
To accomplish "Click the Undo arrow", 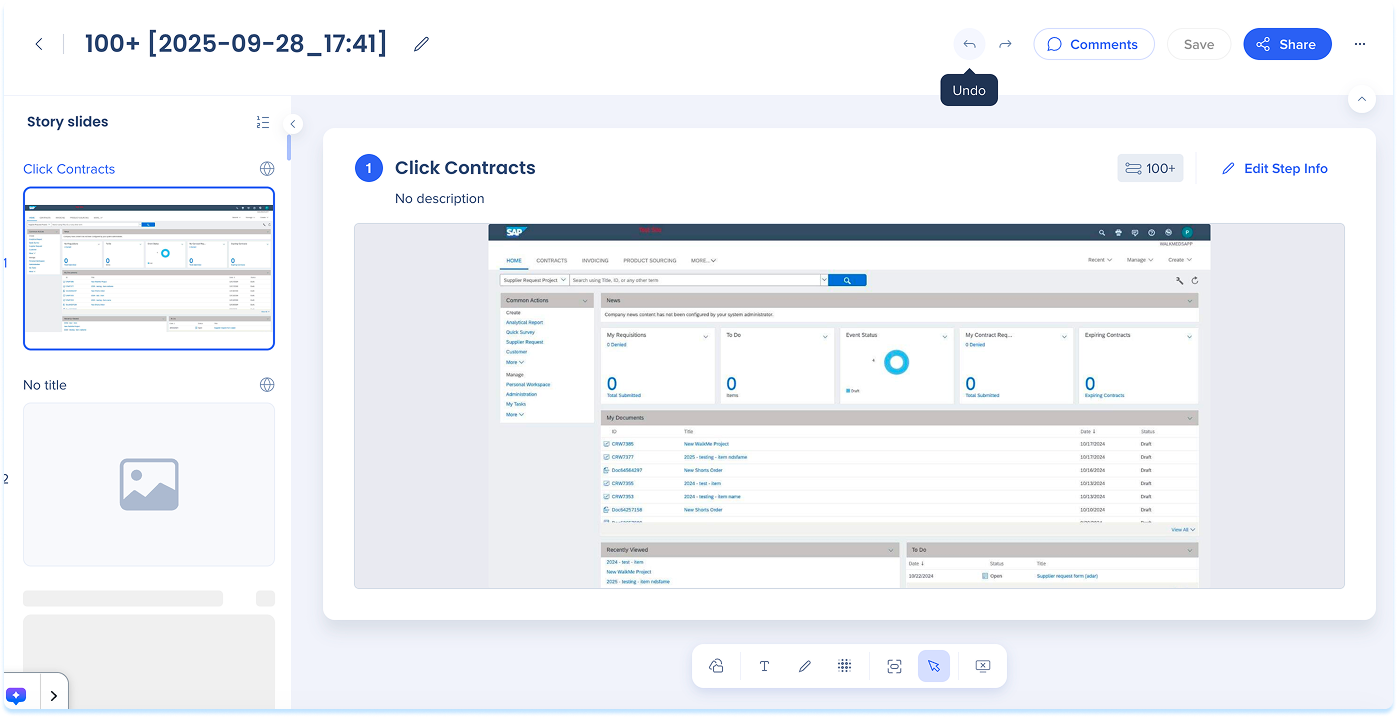I will point(969,44).
